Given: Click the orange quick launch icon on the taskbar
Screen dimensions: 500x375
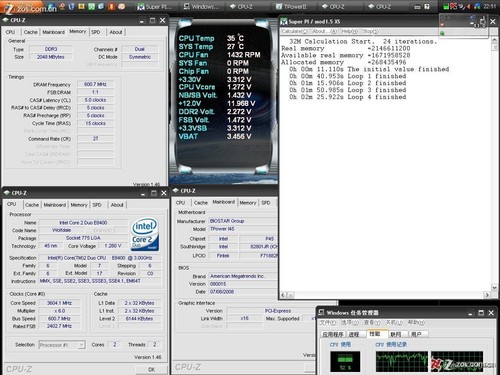Looking at the screenshot, I should (112, 6).
